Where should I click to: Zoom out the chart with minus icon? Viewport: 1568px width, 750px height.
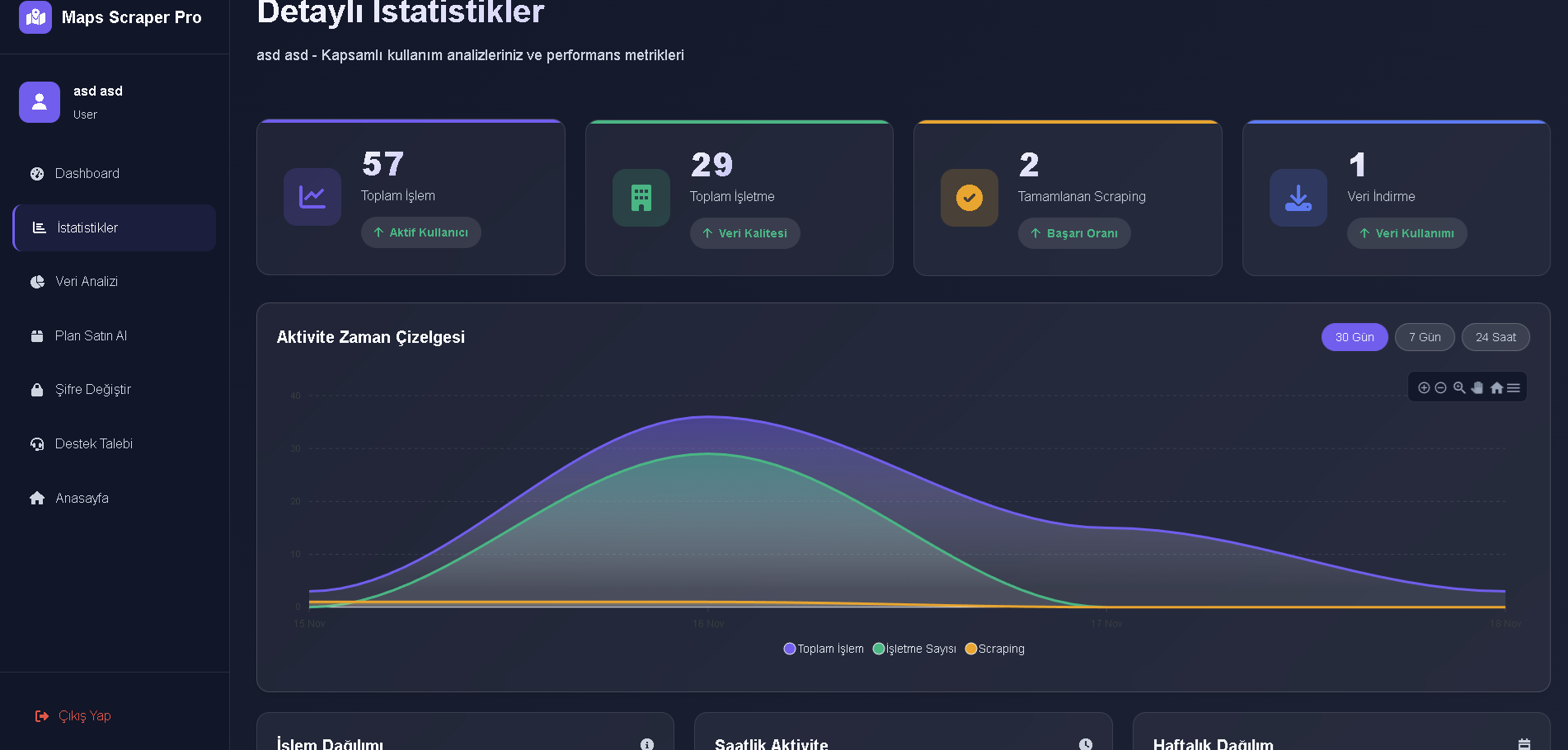[1440, 387]
